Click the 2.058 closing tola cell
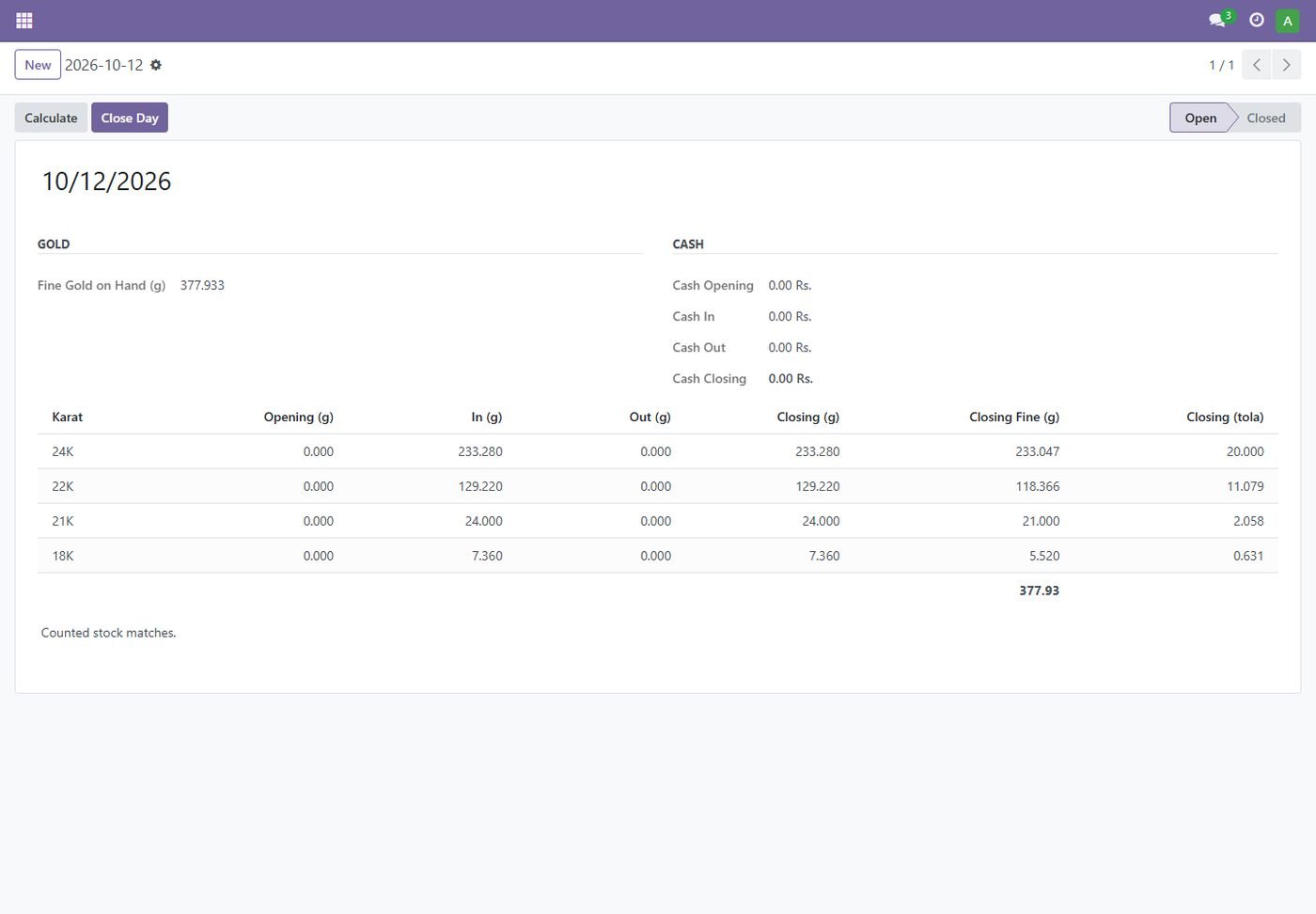The image size is (1316, 914). point(1248,521)
